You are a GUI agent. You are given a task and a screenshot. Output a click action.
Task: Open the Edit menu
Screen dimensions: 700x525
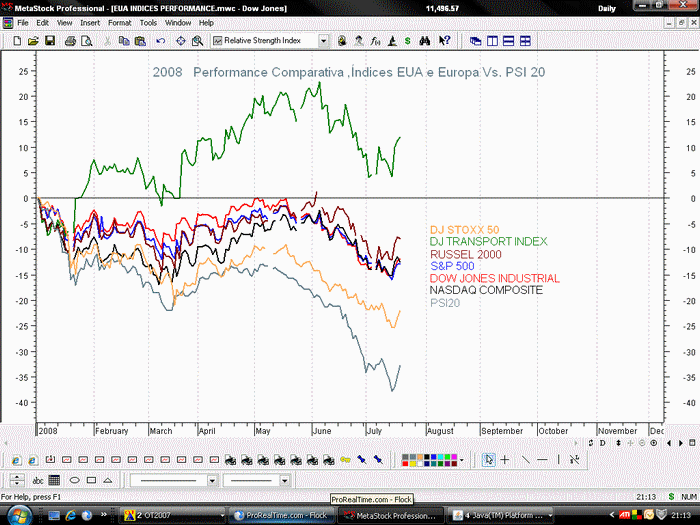point(42,23)
